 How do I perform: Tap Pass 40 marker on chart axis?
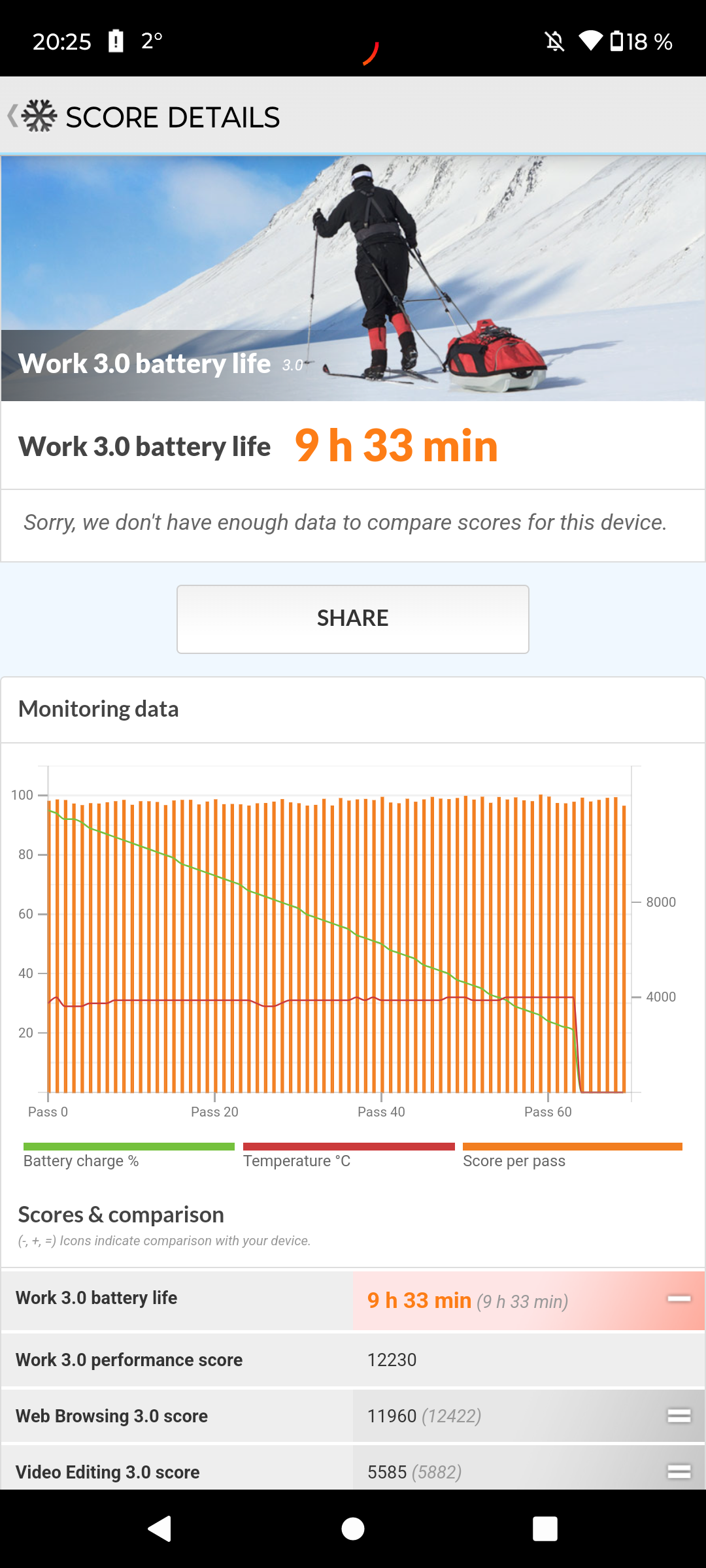tap(381, 1111)
